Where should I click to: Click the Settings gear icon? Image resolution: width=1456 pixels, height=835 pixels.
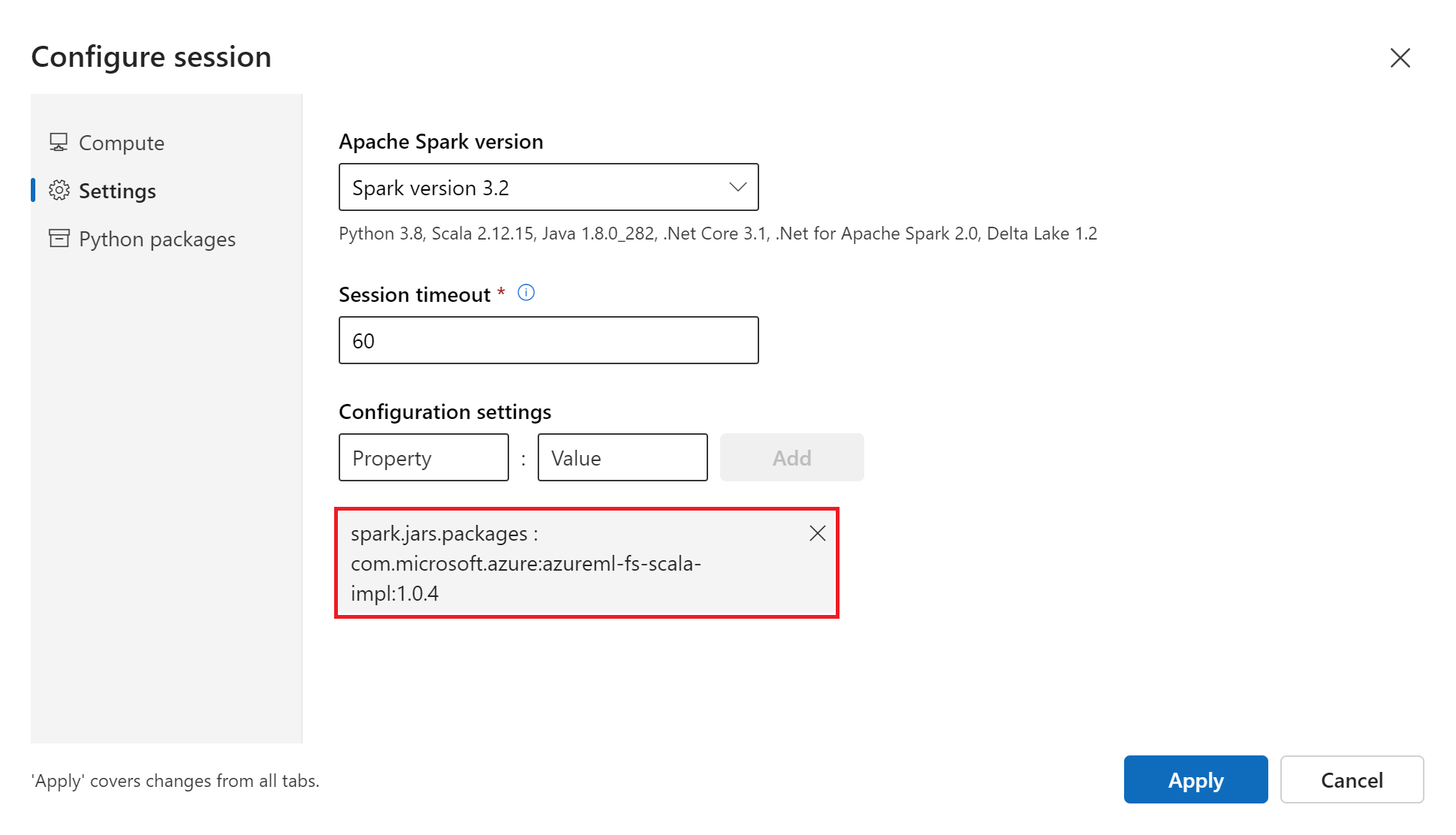59,191
